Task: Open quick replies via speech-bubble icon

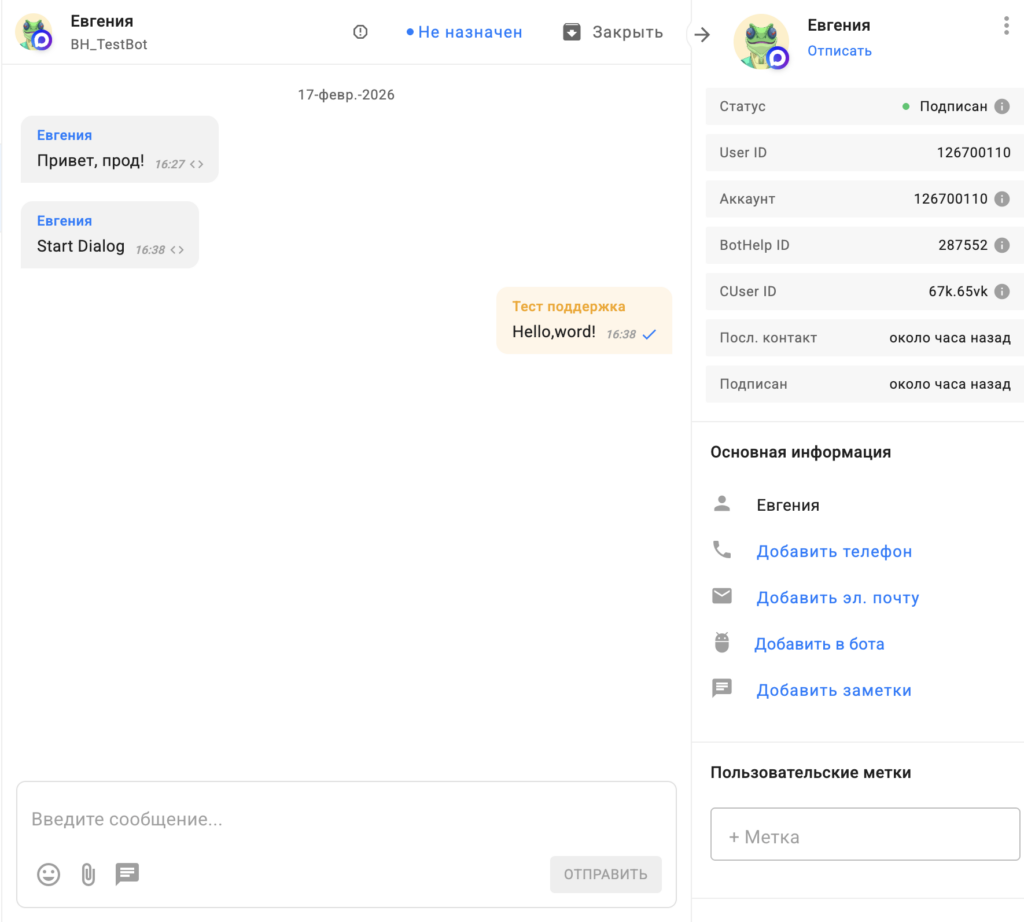Action: [x=127, y=875]
